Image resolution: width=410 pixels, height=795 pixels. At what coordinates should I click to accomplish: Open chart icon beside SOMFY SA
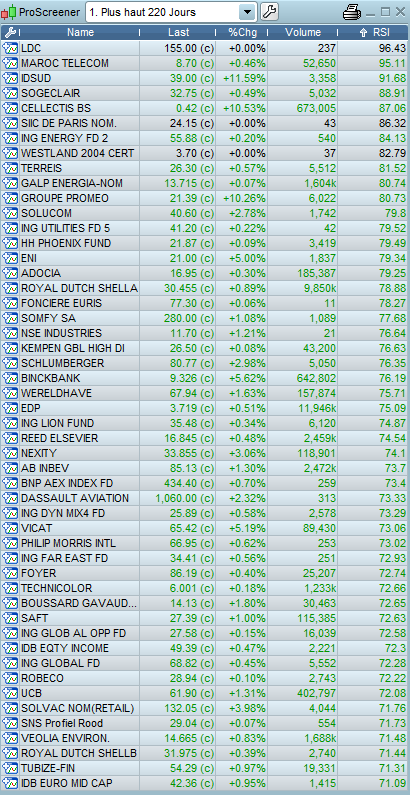tap(10, 318)
